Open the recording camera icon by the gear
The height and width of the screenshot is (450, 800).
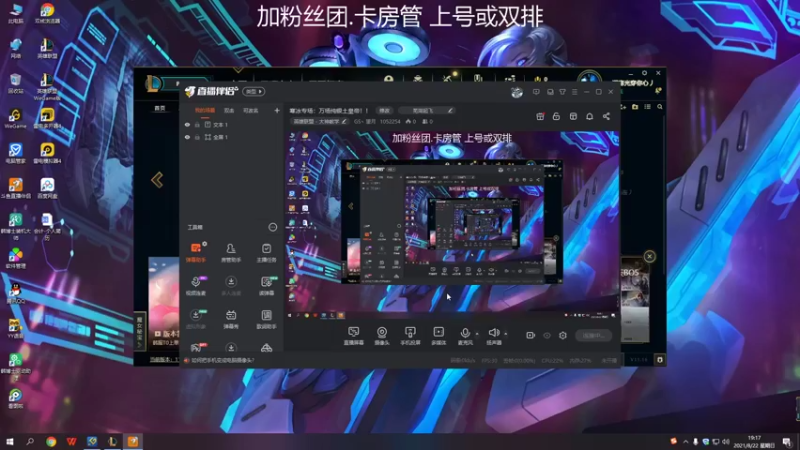point(531,335)
